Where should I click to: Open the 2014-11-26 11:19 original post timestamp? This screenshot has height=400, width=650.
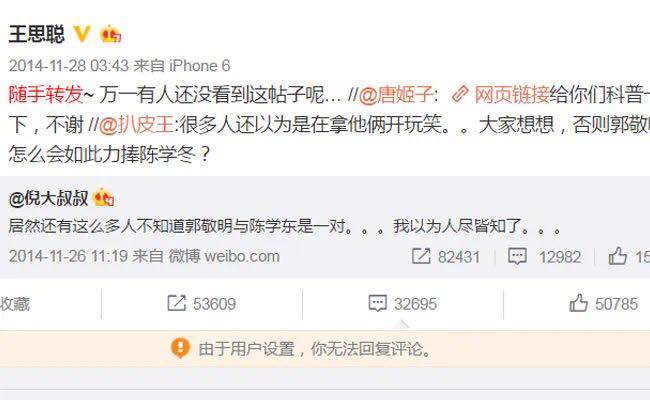click(x=68, y=256)
